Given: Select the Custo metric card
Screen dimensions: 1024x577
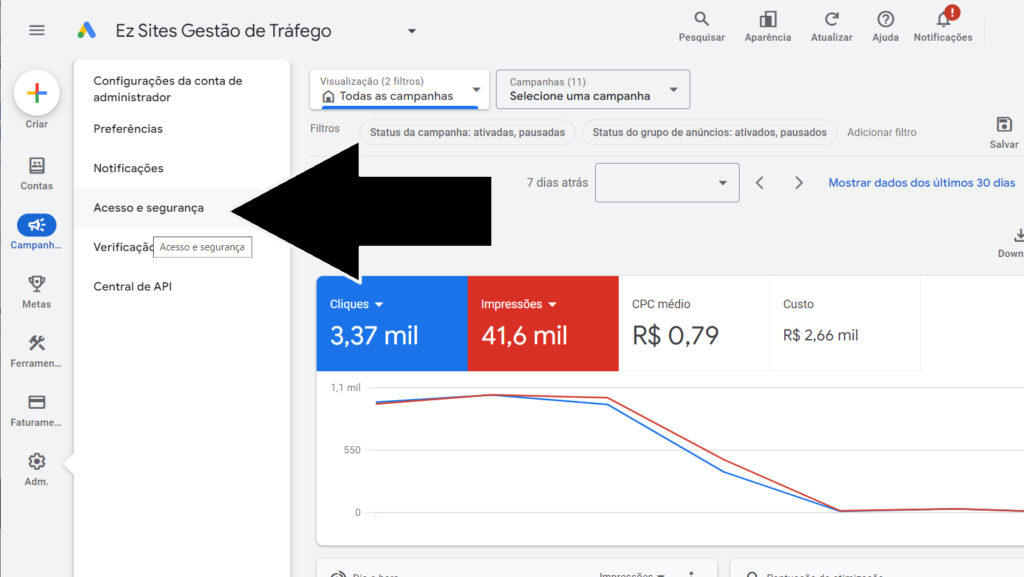Looking at the screenshot, I should click(845, 324).
